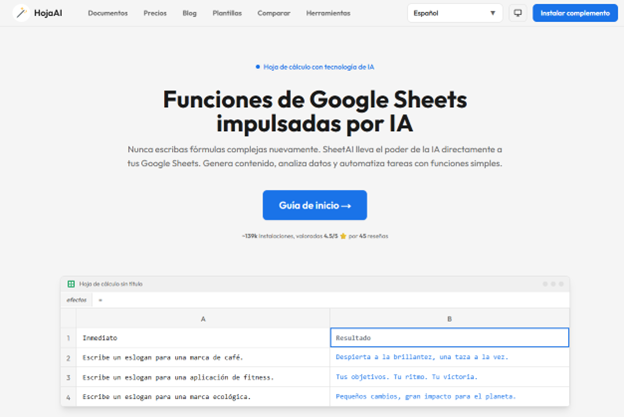This screenshot has width=624, height=417.
Task: Select row 3 header number
Action: pyautogui.click(x=68, y=377)
